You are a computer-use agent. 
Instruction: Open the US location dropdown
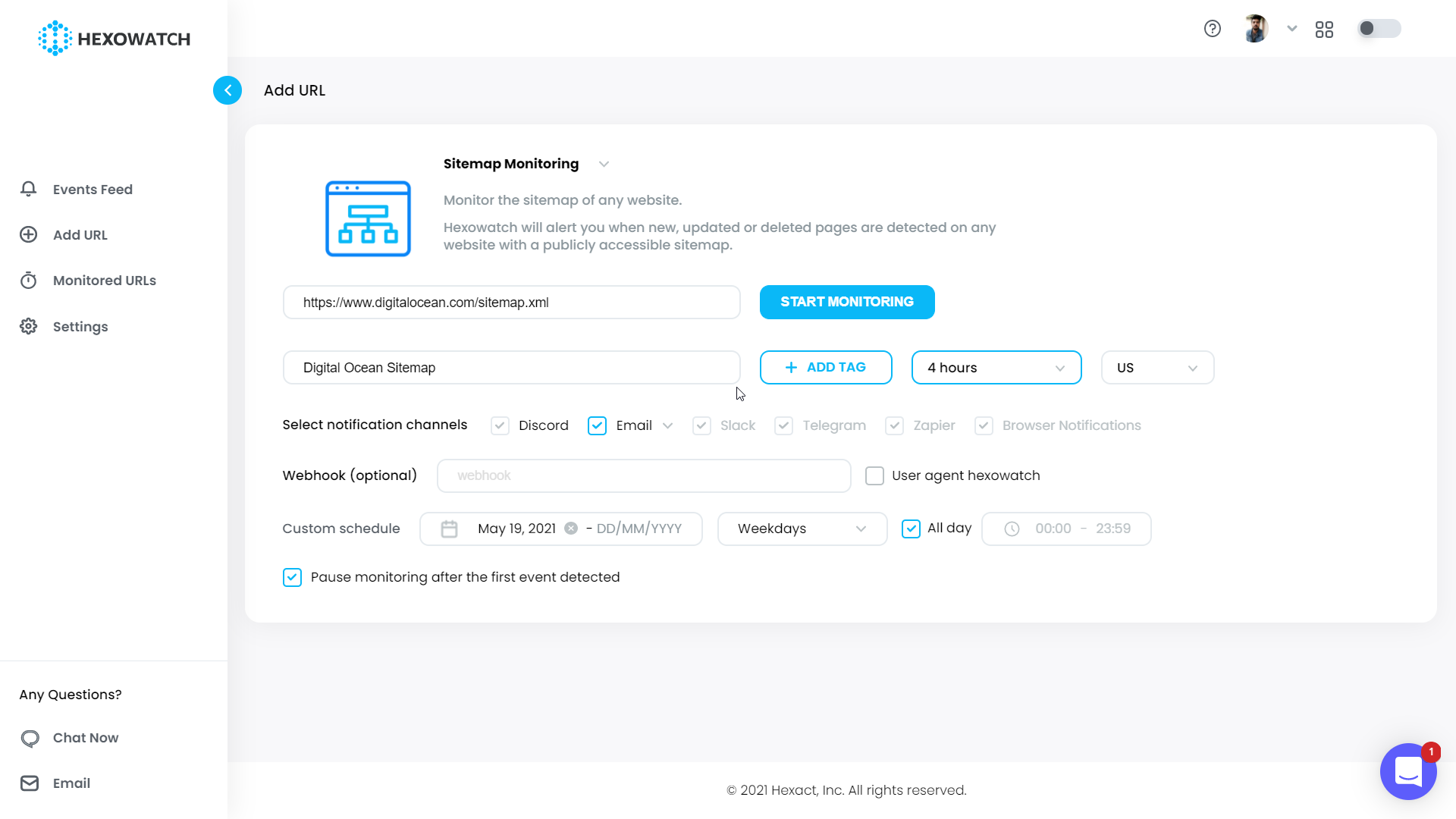click(x=1157, y=368)
